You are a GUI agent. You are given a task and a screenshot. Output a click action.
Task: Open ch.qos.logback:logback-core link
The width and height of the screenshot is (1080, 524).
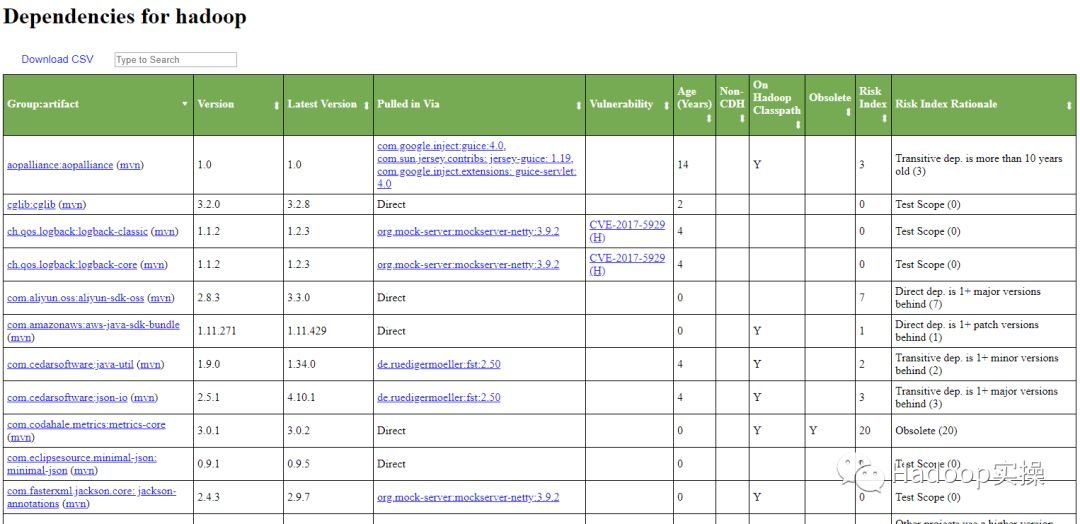pos(72,264)
